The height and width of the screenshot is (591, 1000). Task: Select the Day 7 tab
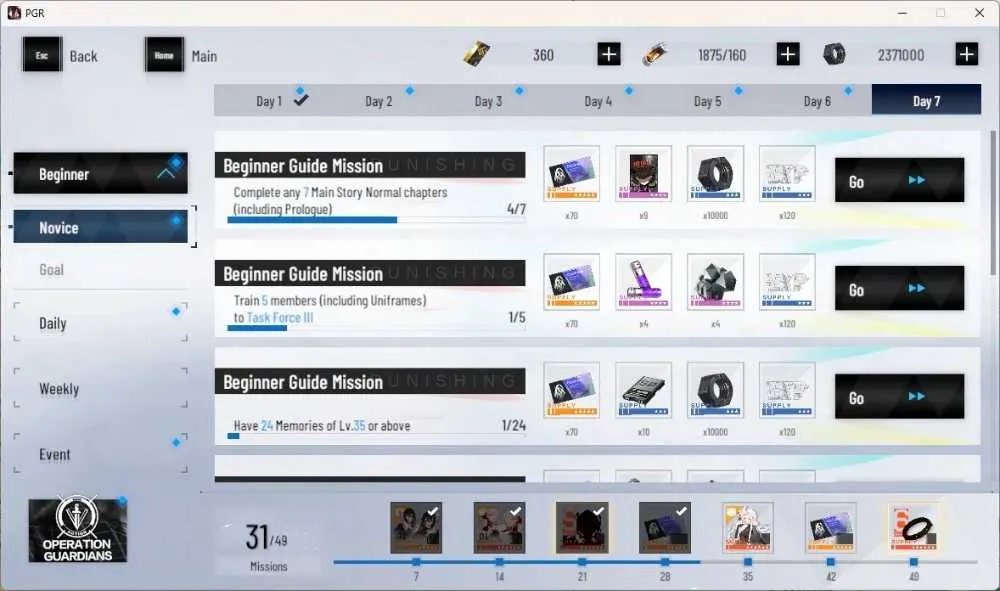(926, 101)
